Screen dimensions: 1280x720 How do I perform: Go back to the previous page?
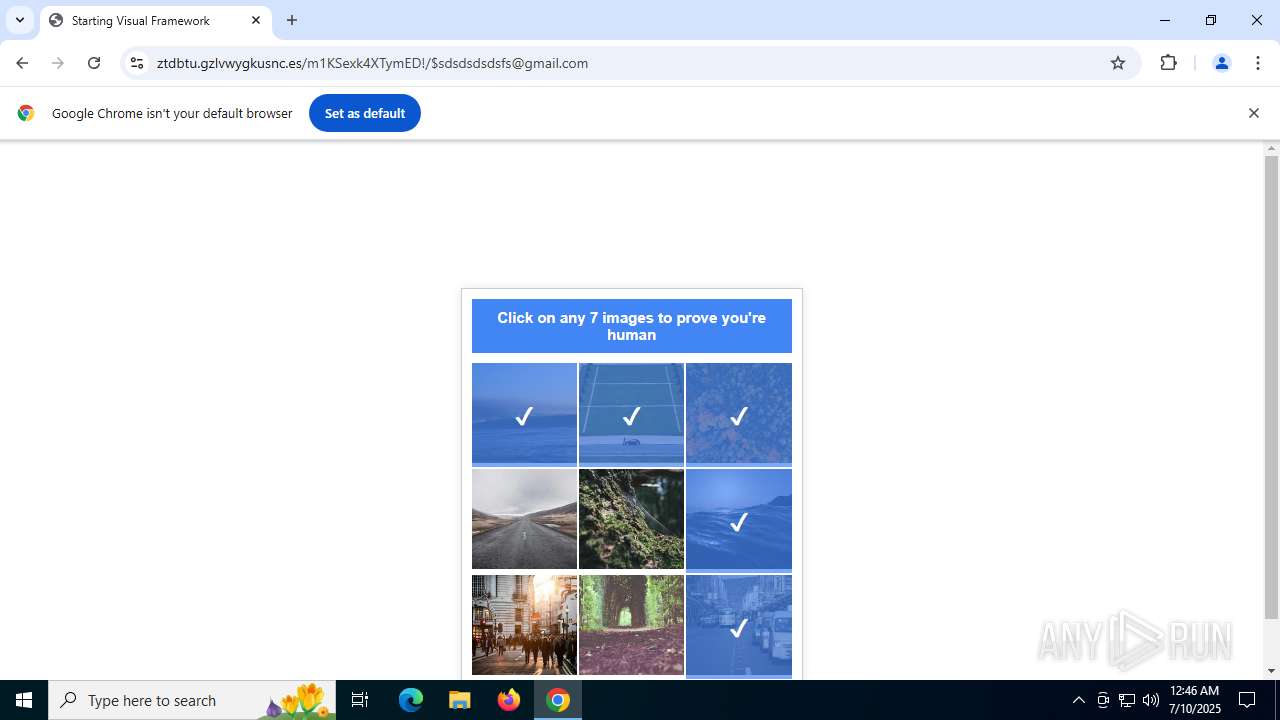(x=22, y=63)
